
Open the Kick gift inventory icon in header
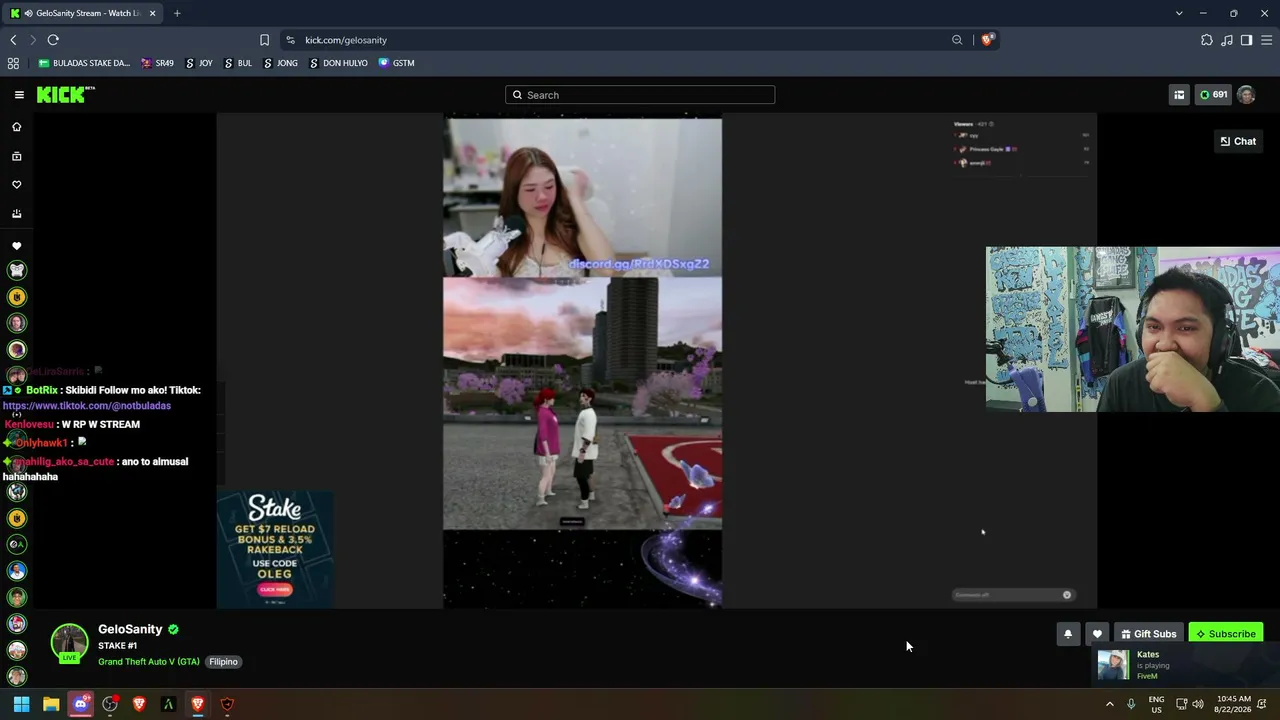pos(1179,95)
